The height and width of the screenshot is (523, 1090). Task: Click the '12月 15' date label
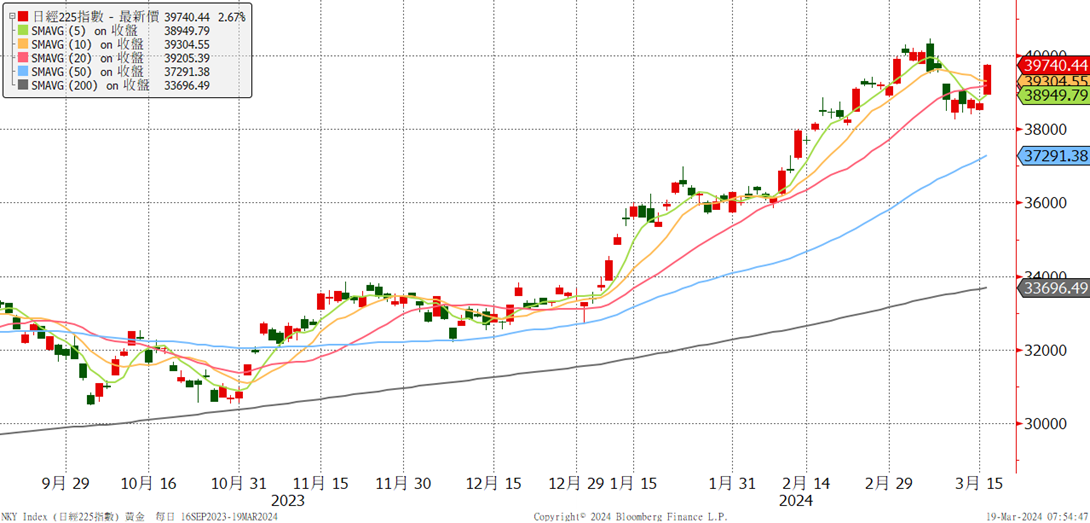pyautogui.click(x=494, y=483)
